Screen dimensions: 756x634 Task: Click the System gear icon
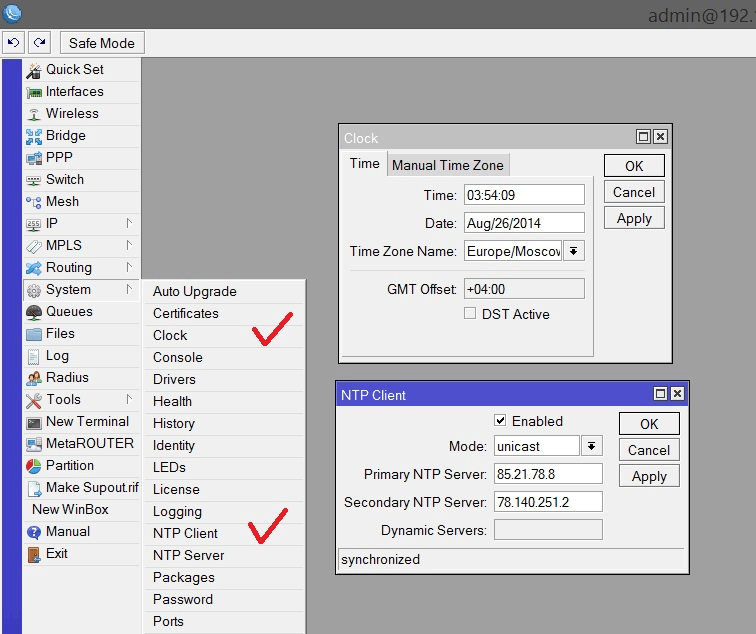click(x=34, y=290)
